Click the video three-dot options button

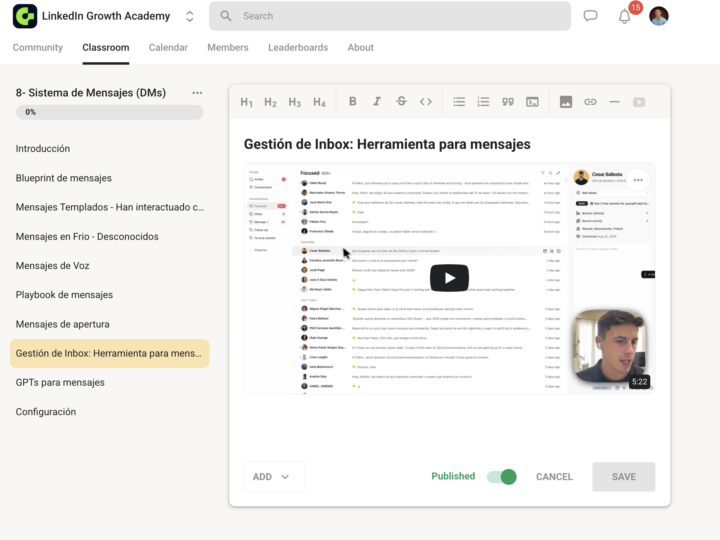(x=638, y=180)
